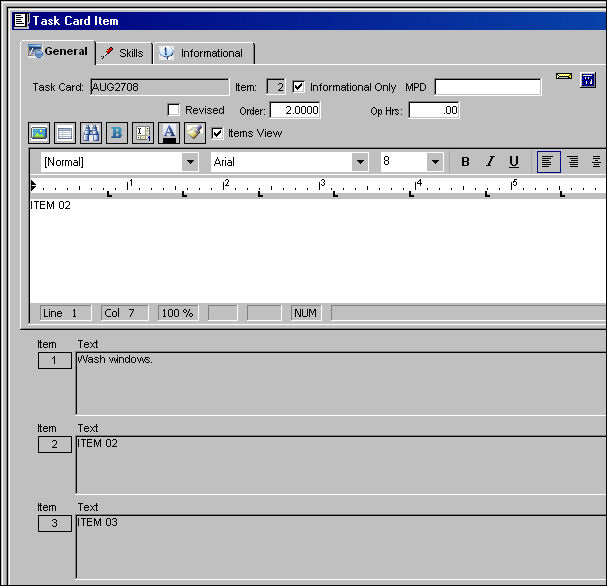607x586 pixels.
Task: Toggle bold B in editor toolbar
Action: [x=465, y=162]
